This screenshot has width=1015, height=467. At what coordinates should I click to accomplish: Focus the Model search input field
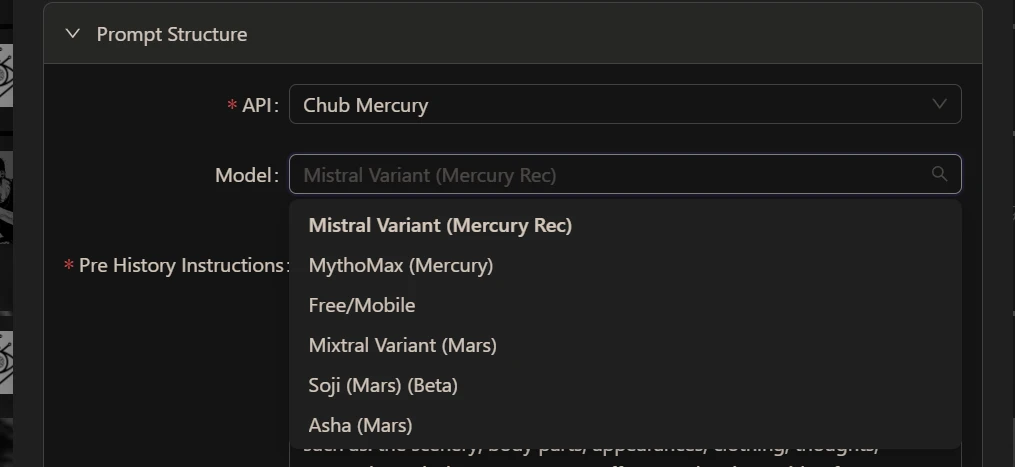610,175
